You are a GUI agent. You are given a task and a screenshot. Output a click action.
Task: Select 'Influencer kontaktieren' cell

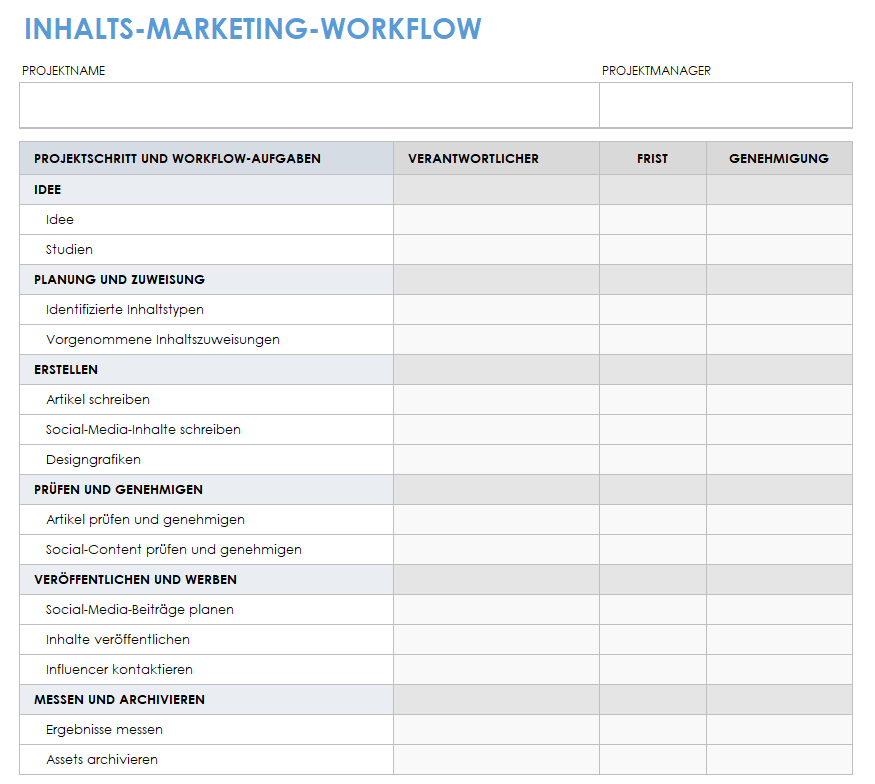[206, 670]
